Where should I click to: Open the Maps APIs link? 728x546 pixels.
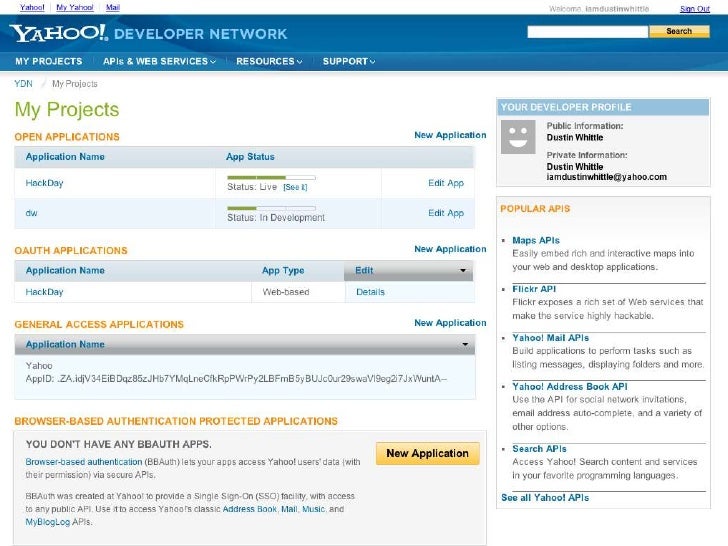coord(536,240)
